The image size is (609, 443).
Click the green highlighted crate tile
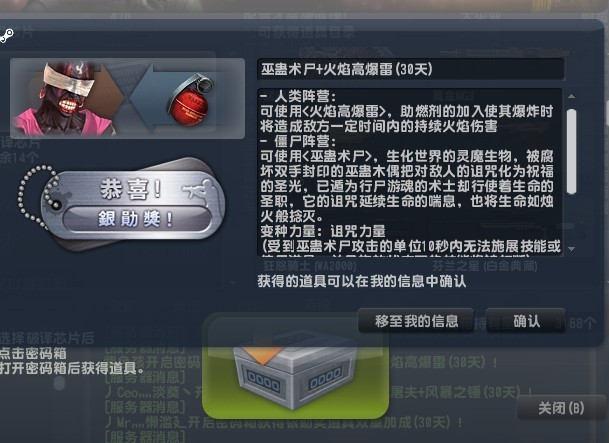[296, 366]
